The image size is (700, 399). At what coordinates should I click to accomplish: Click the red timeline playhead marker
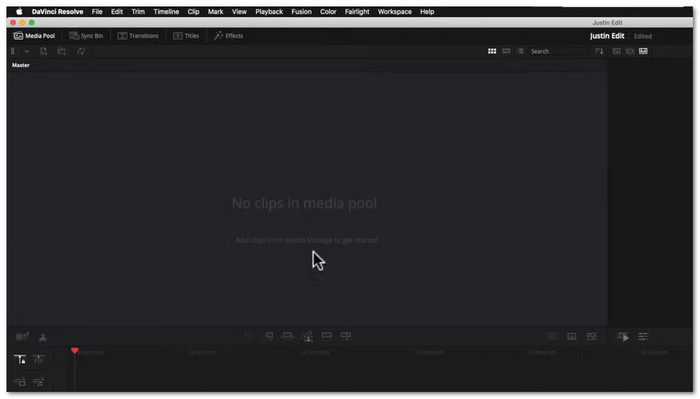[x=75, y=351]
